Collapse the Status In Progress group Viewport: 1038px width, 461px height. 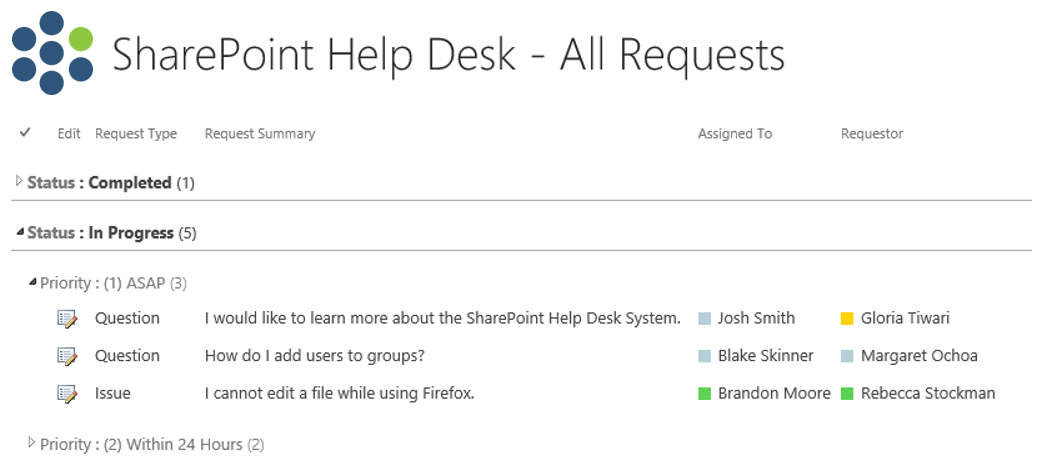[x=21, y=232]
